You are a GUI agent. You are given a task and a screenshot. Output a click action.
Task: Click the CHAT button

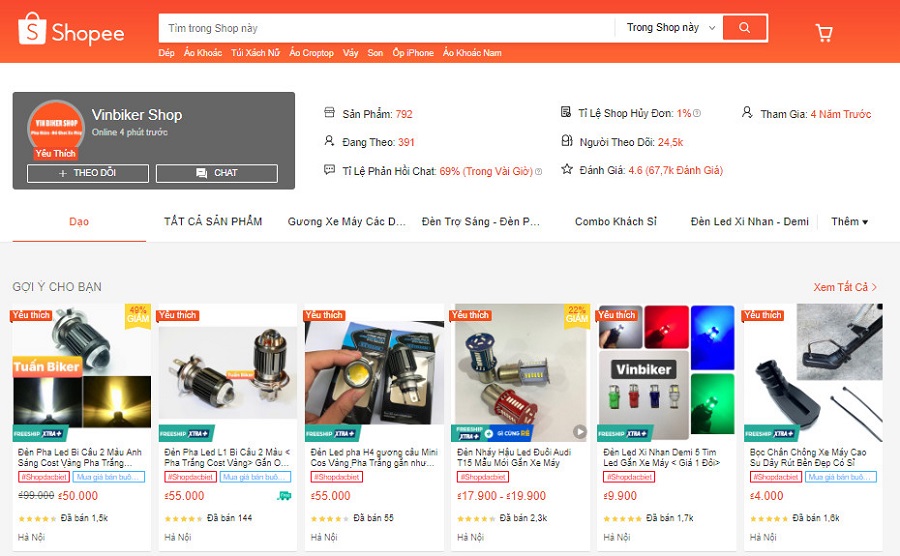point(217,173)
